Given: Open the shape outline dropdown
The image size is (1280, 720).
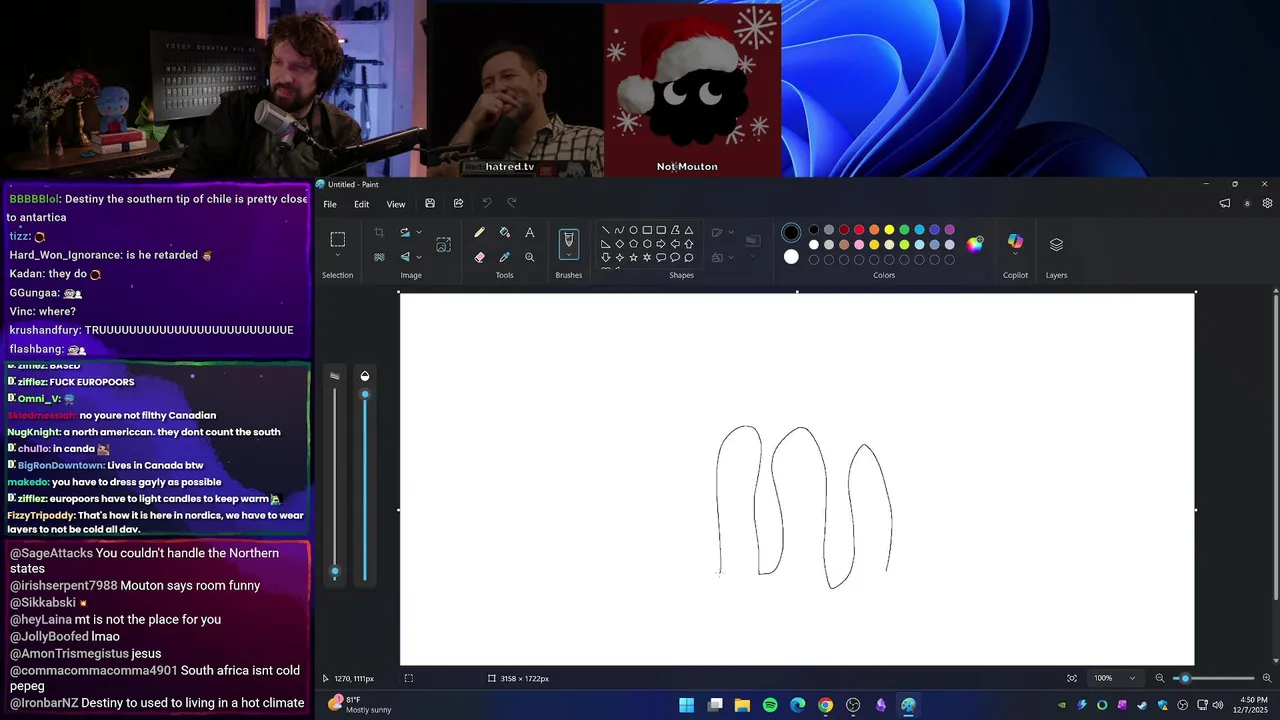Looking at the screenshot, I should pyautogui.click(x=729, y=233).
